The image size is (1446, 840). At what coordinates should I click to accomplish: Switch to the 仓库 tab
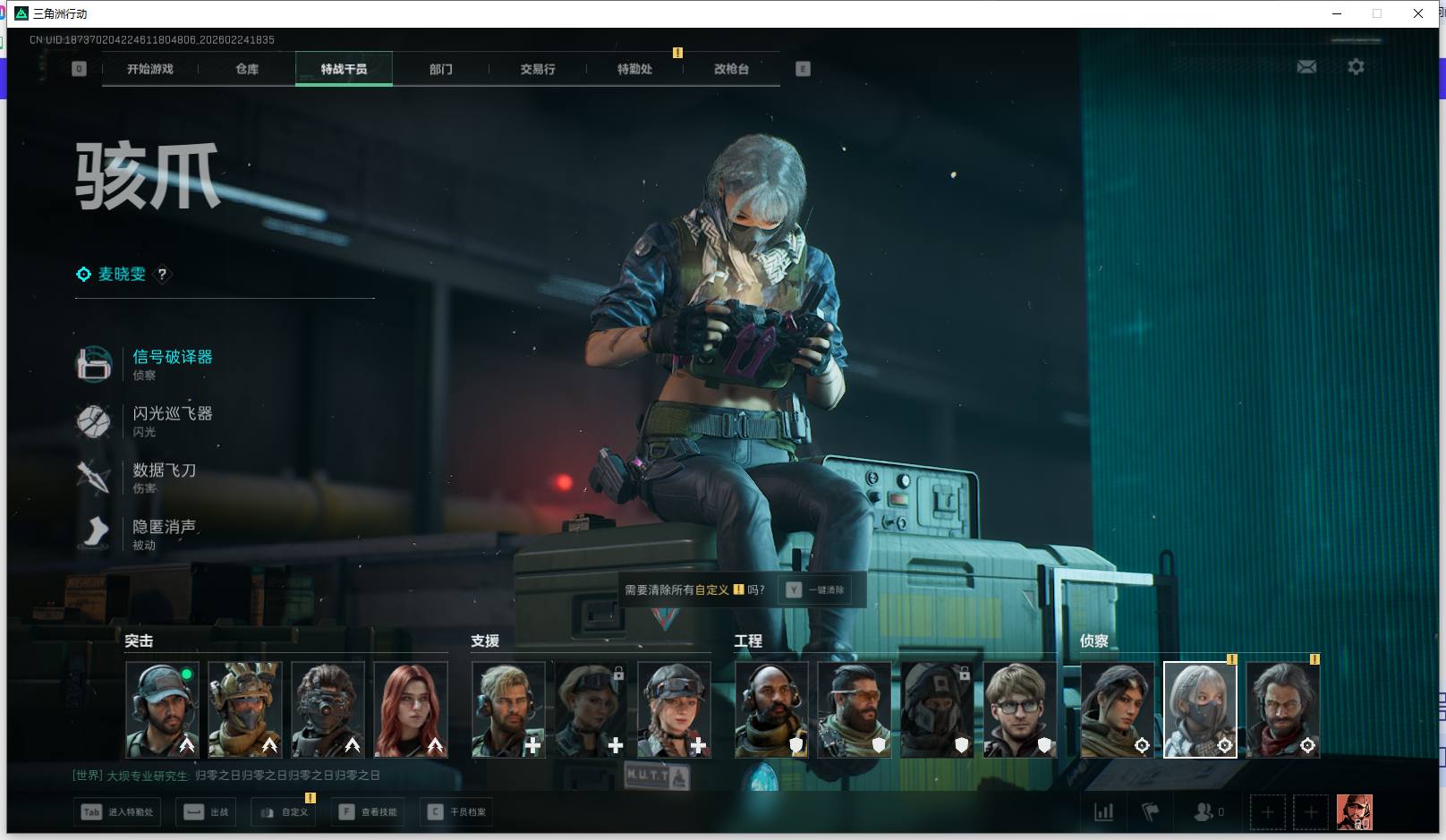click(x=247, y=69)
